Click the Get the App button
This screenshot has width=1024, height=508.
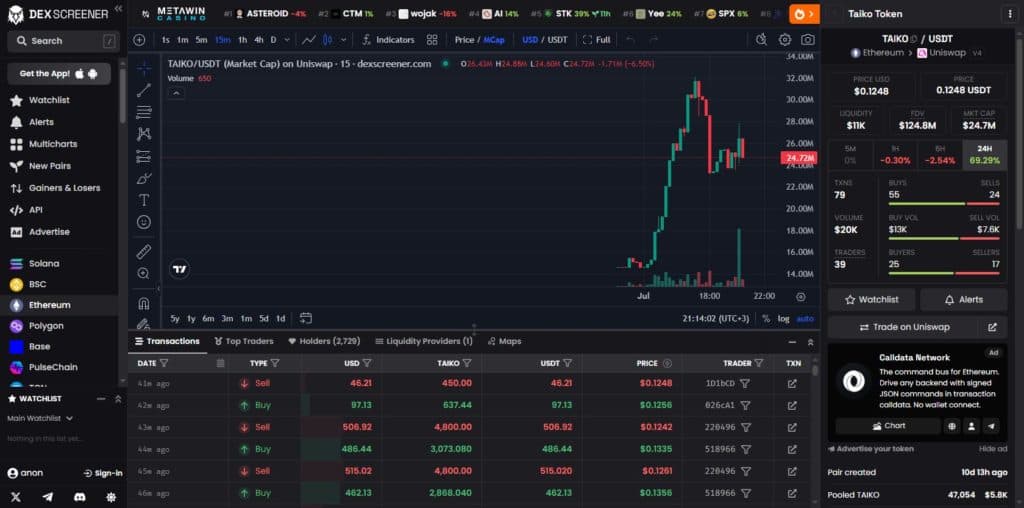pyautogui.click(x=59, y=74)
